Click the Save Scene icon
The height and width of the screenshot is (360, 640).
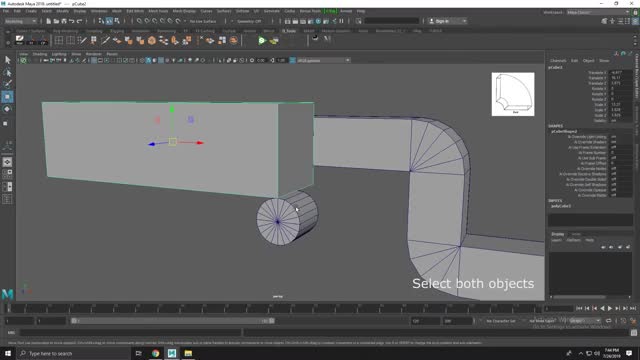pos(64,21)
